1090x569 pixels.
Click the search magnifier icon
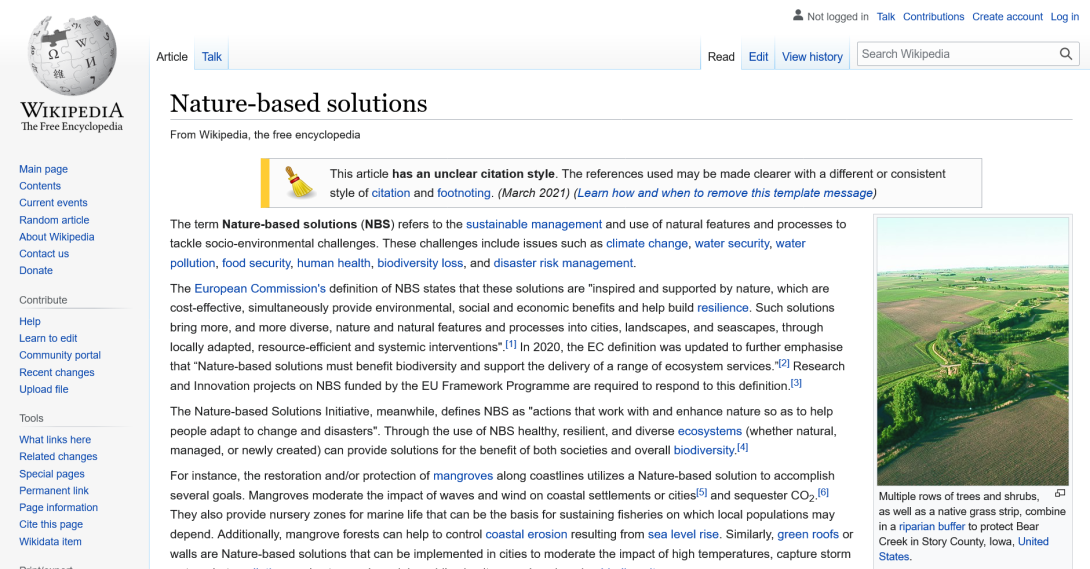point(1066,54)
